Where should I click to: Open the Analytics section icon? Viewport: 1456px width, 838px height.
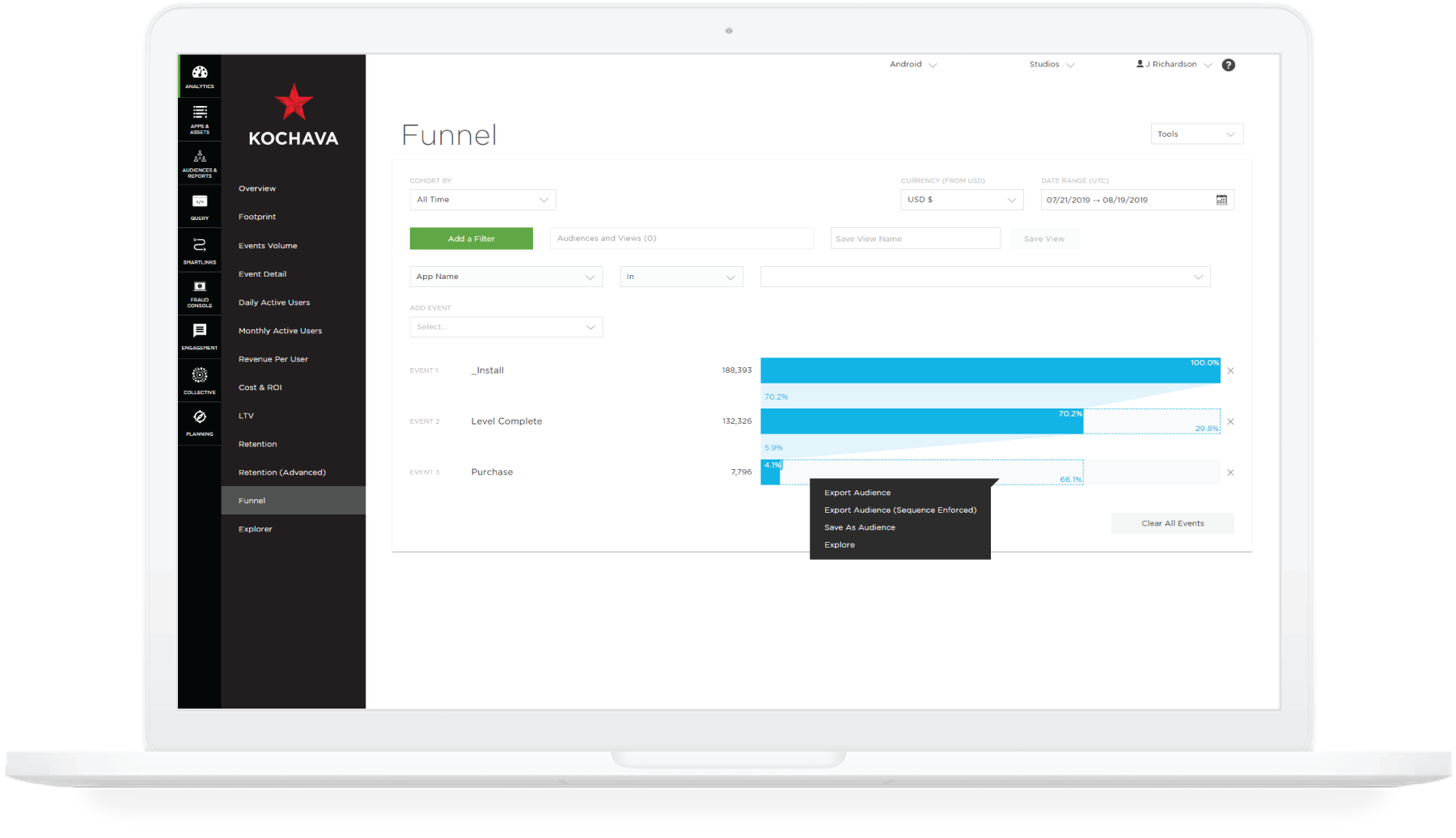coord(200,76)
